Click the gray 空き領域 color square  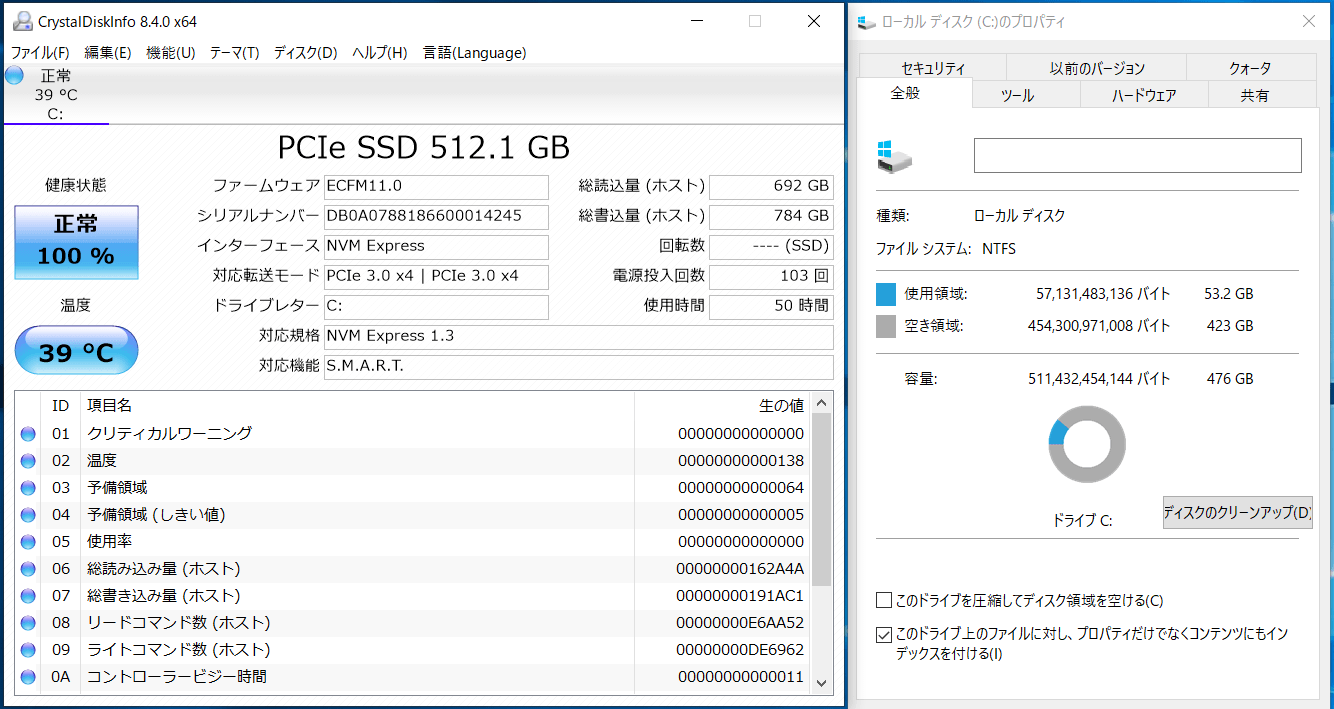pos(886,326)
